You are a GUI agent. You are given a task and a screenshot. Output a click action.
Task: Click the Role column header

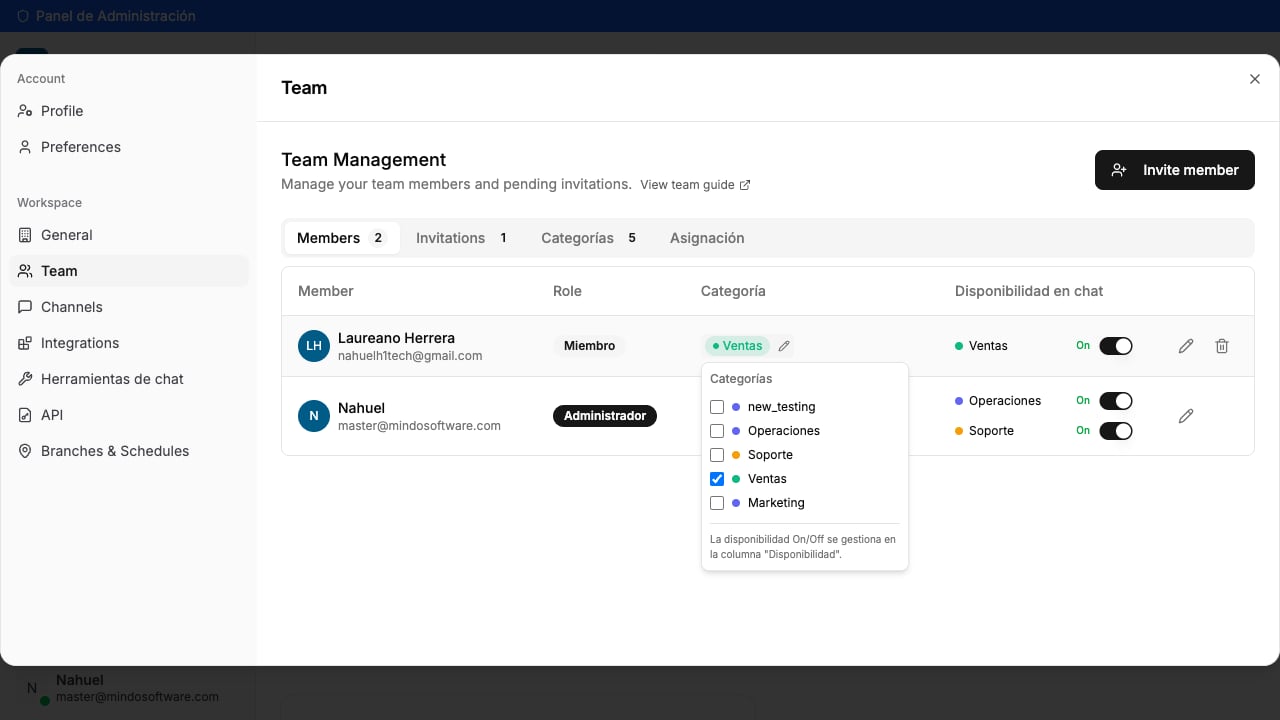pos(567,291)
